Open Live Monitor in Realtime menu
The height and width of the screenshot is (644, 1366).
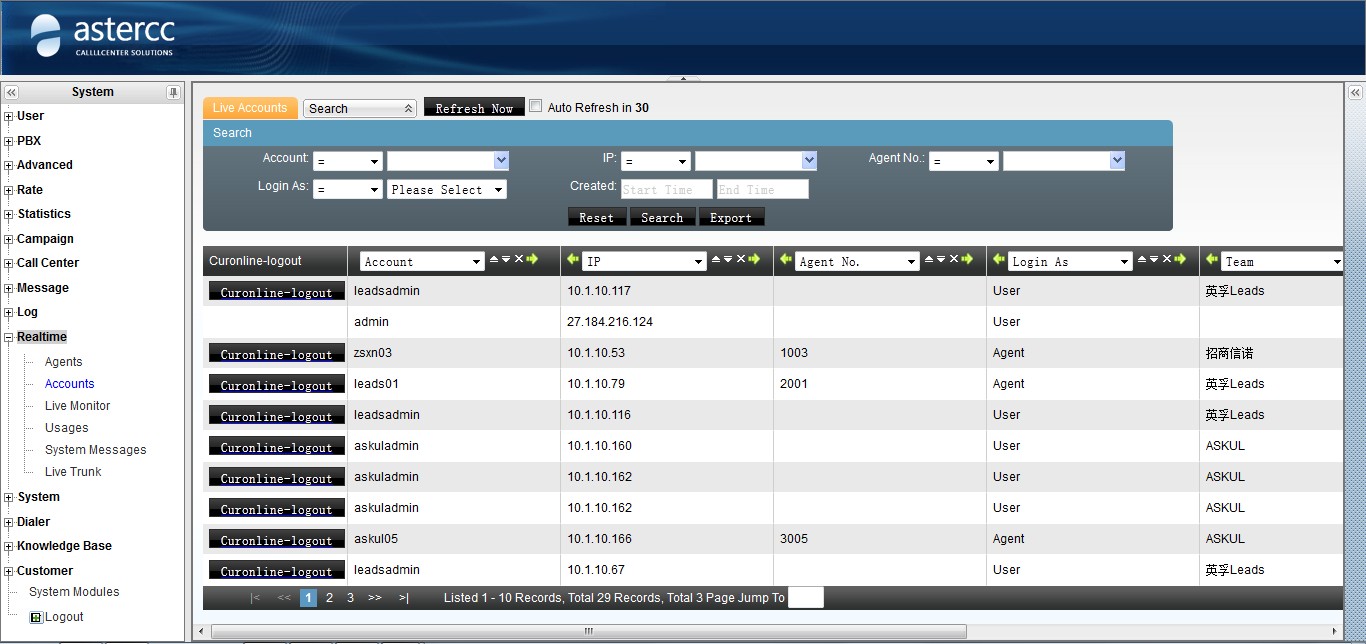pos(77,406)
